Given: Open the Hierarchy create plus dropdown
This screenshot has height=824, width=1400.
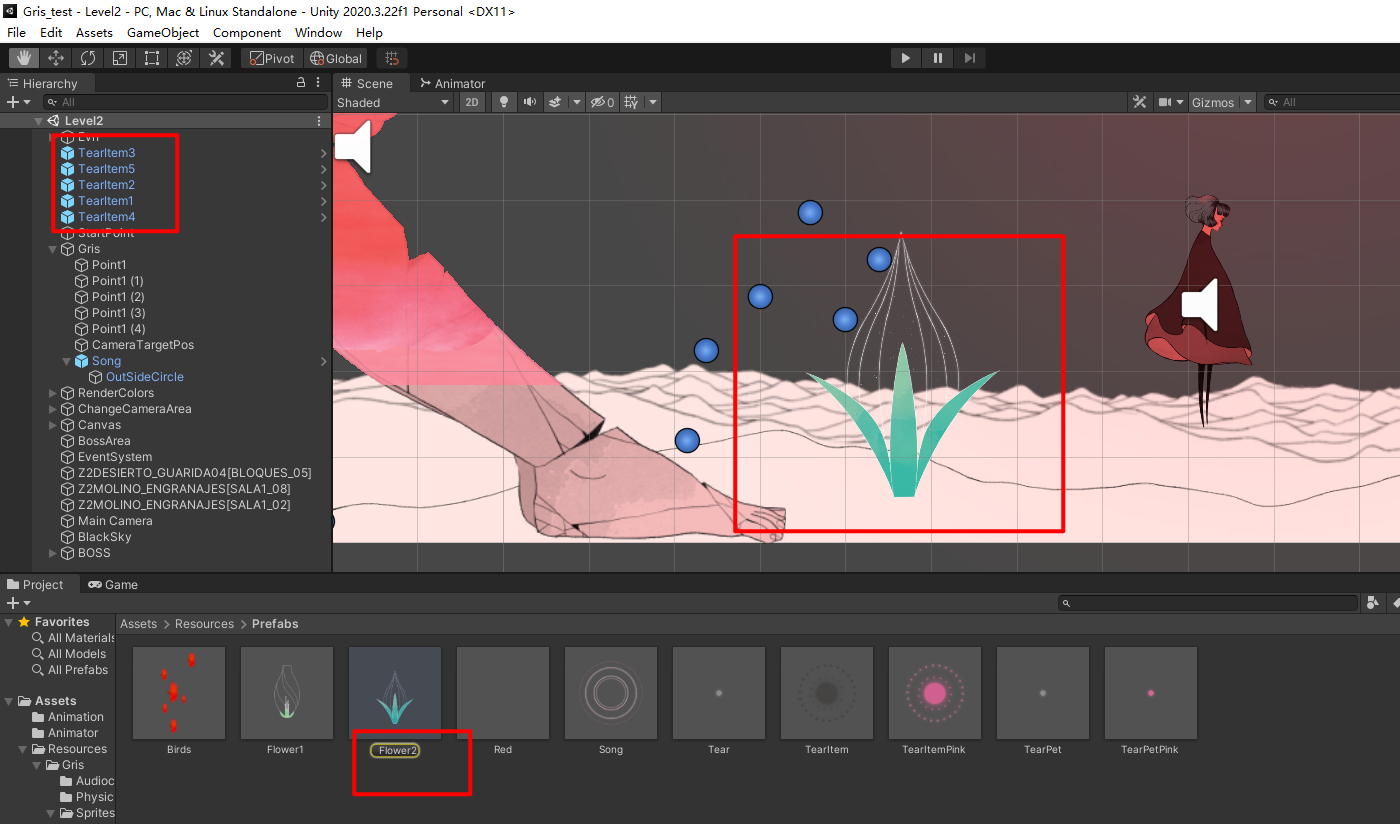Looking at the screenshot, I should [17, 102].
